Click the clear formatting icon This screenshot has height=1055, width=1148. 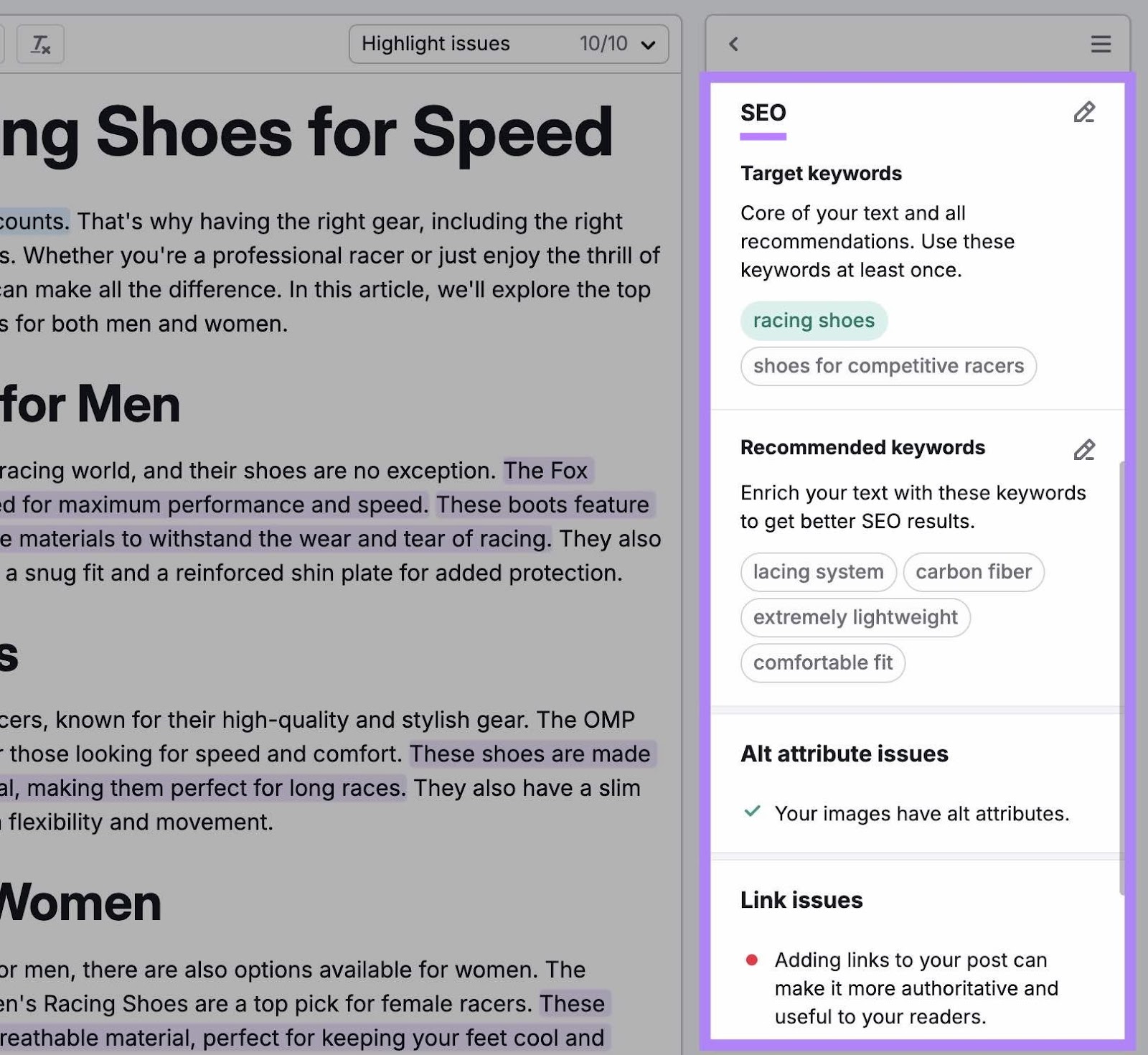coord(40,44)
